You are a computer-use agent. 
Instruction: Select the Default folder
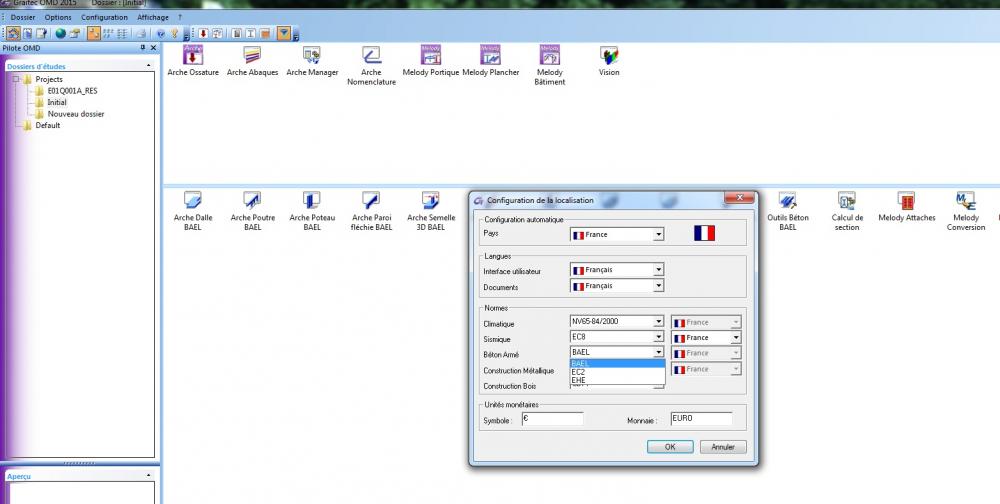(48, 125)
